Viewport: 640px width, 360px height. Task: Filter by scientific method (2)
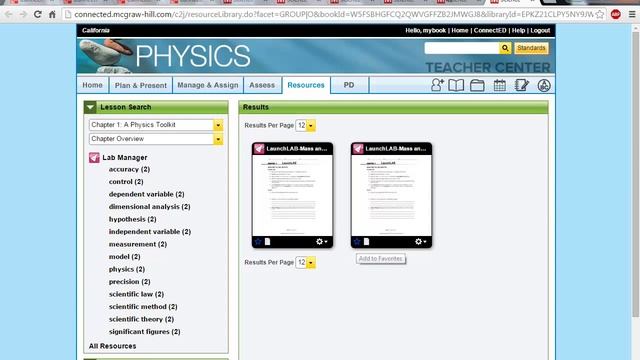143,307
